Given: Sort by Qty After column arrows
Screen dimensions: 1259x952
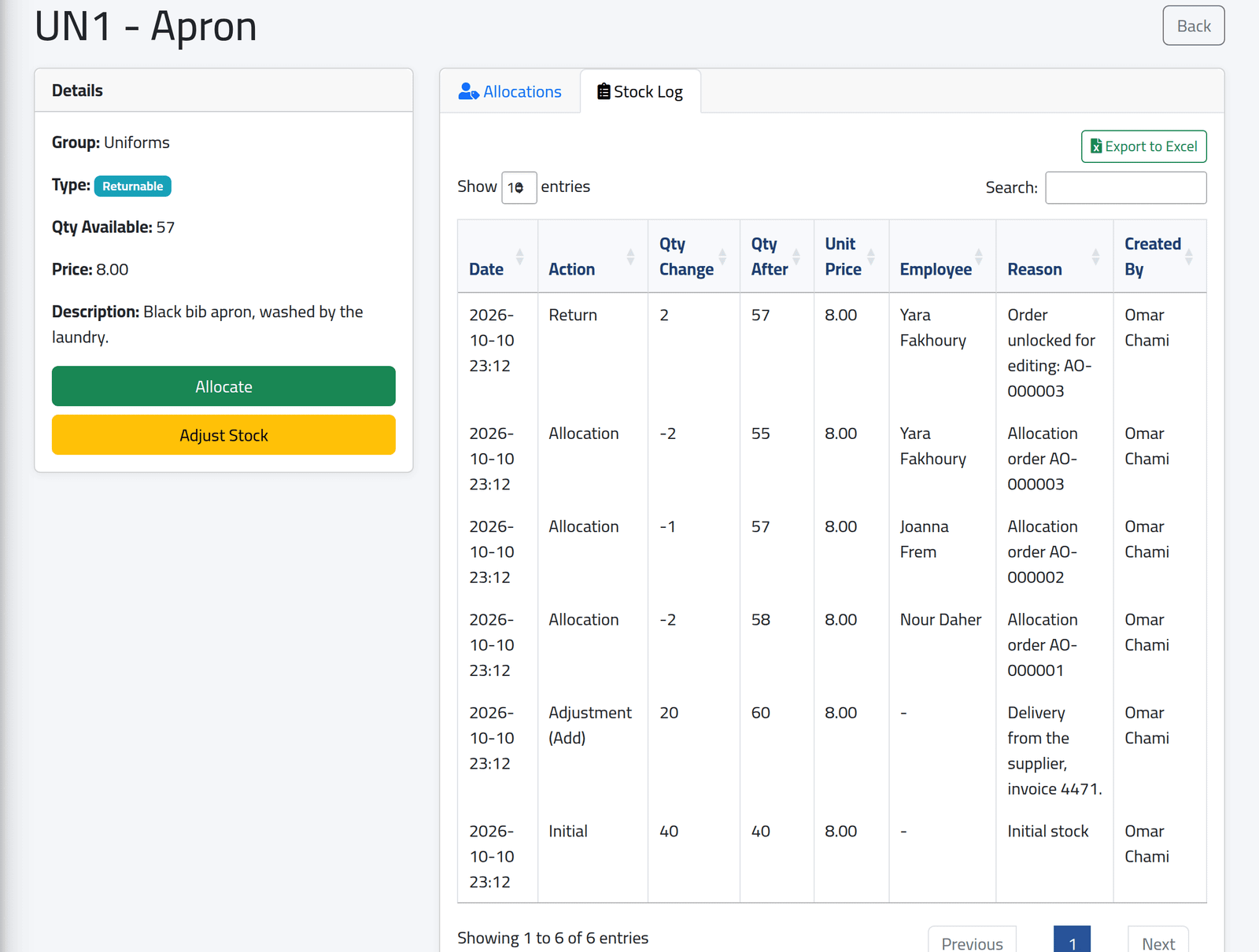Looking at the screenshot, I should point(796,256).
